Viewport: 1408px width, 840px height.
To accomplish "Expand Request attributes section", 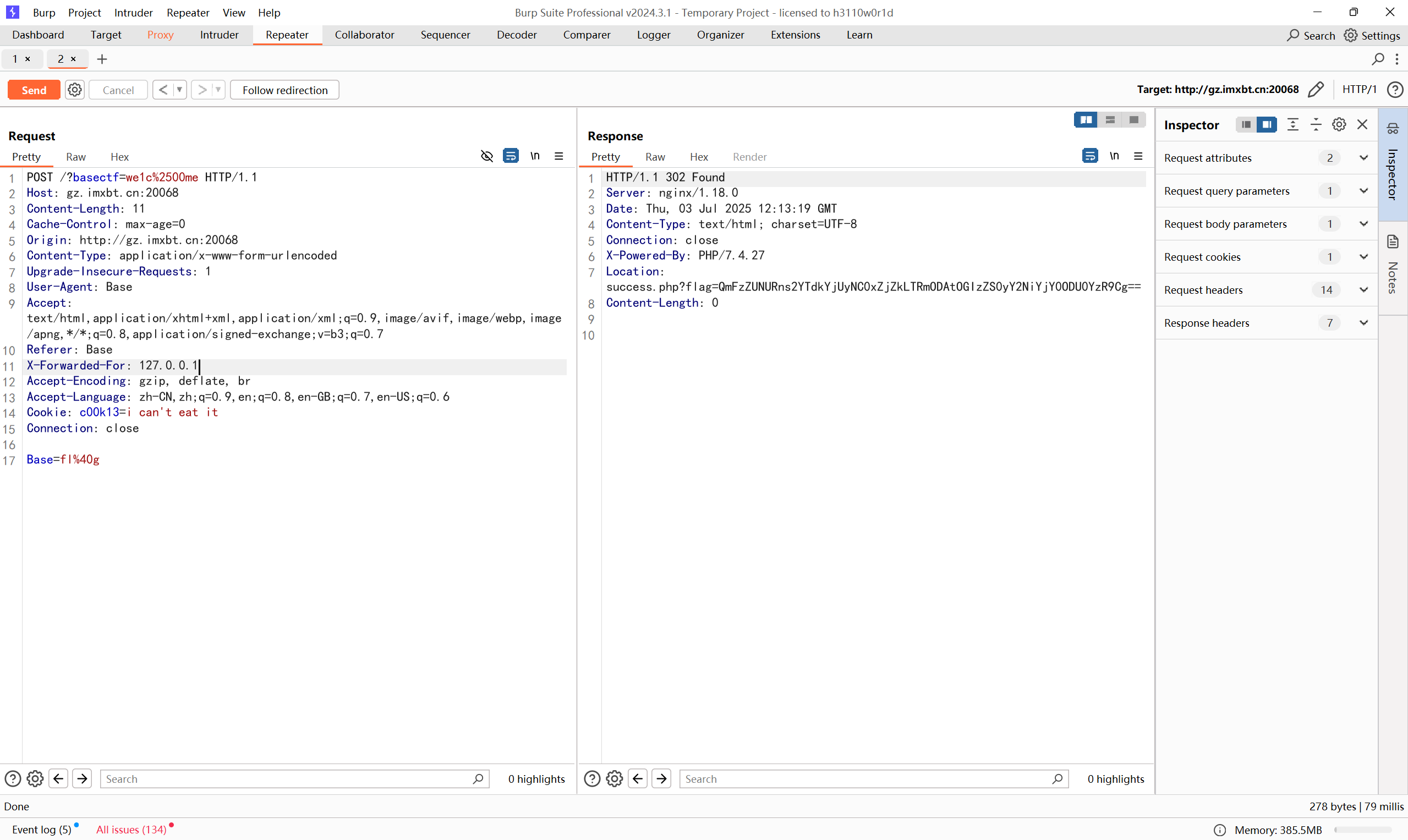I will (x=1267, y=158).
